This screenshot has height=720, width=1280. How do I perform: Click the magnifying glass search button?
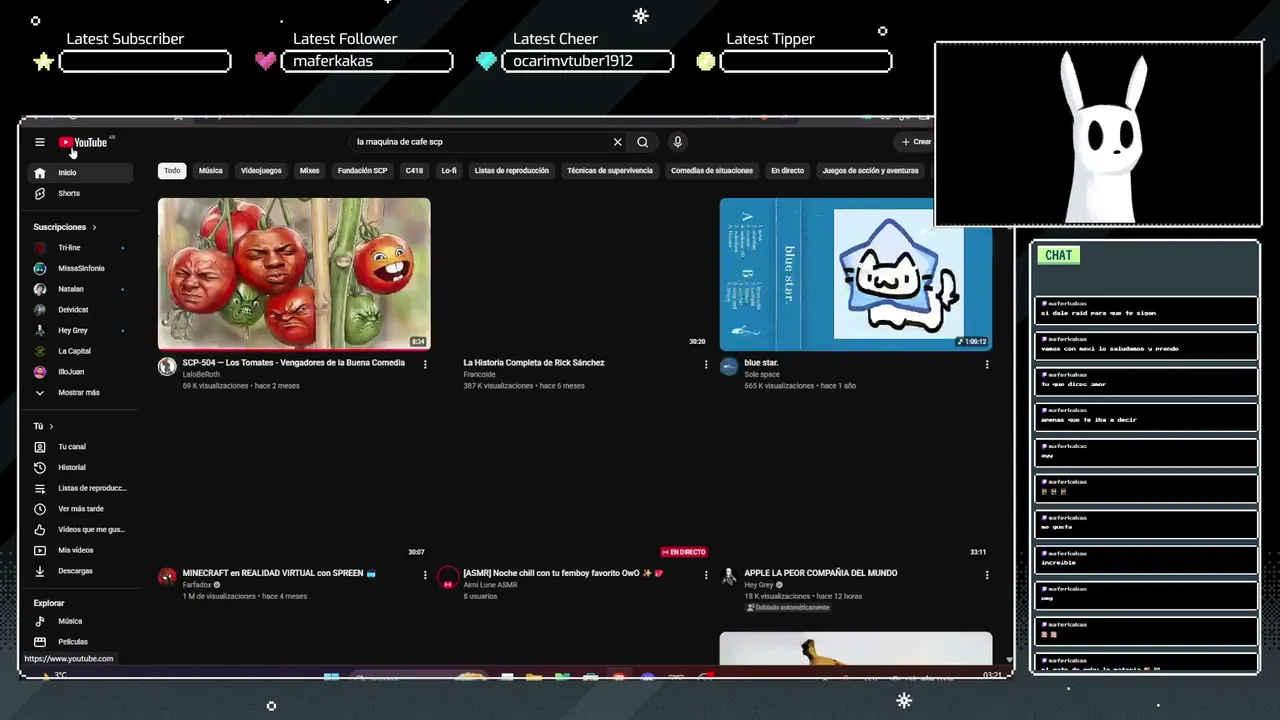pos(643,142)
